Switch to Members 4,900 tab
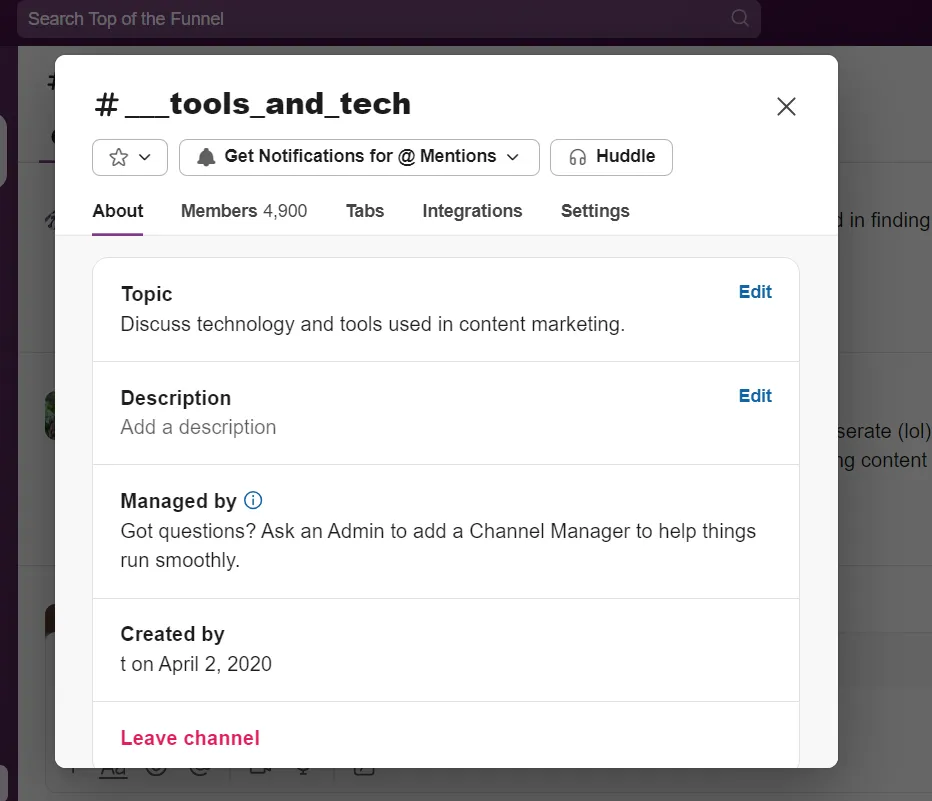This screenshot has width=932, height=801. pyautogui.click(x=244, y=211)
